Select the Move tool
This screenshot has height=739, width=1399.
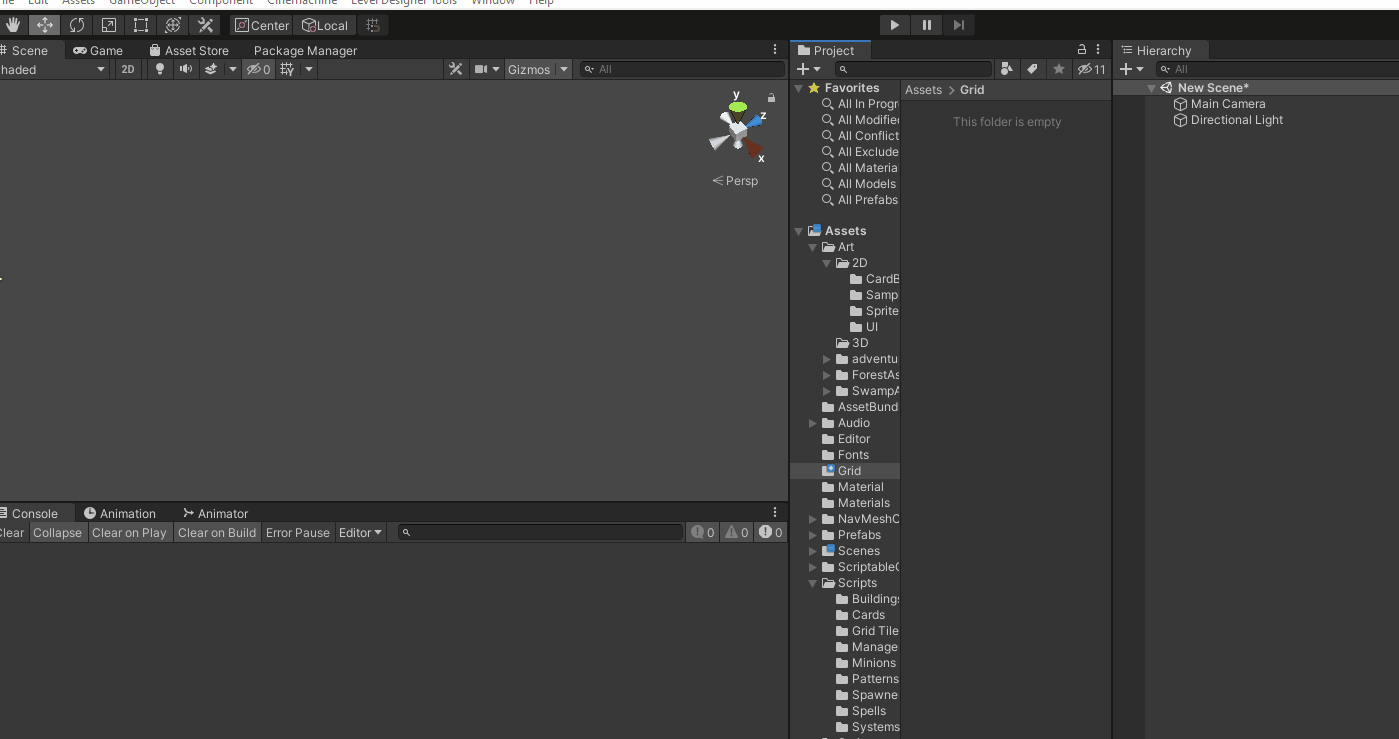tap(45, 25)
